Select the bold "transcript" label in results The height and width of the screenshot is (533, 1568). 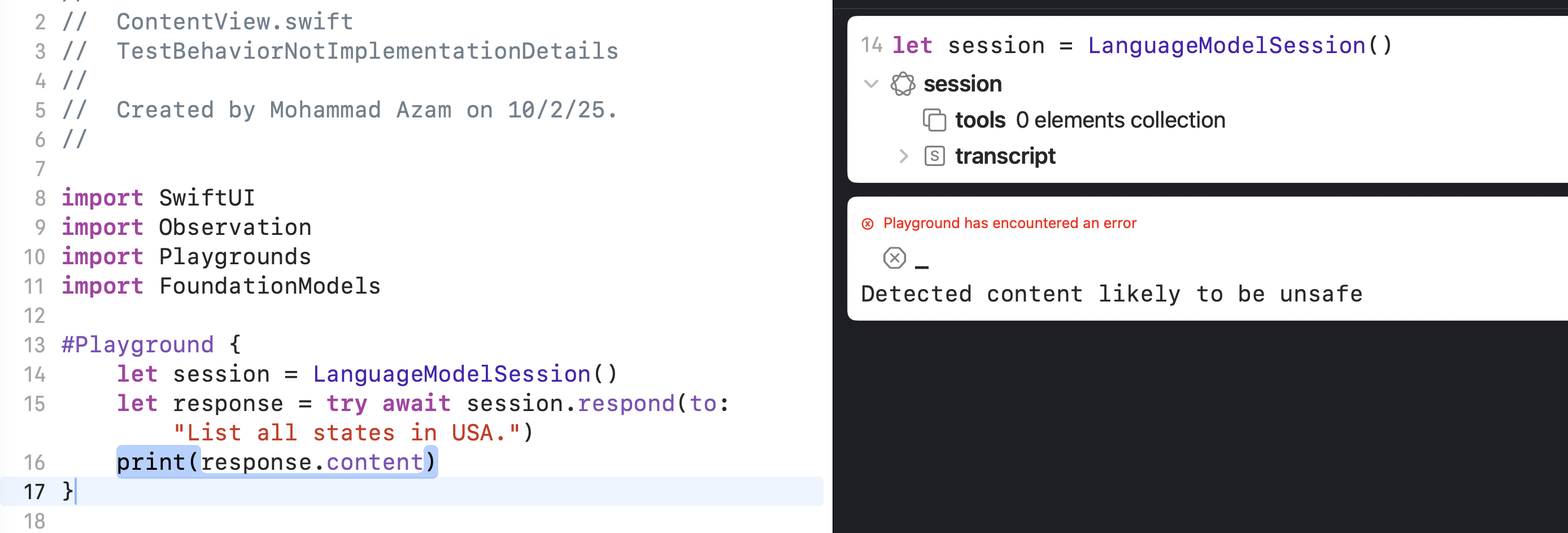coord(1005,156)
